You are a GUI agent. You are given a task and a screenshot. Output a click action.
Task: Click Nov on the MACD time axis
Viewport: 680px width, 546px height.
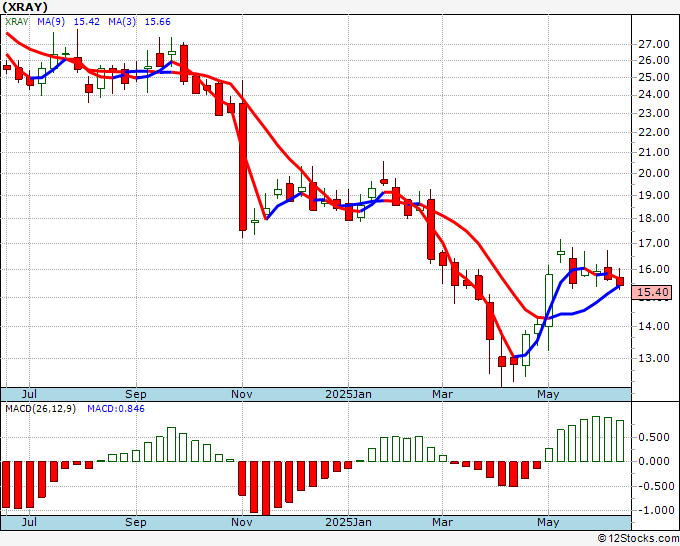242,522
